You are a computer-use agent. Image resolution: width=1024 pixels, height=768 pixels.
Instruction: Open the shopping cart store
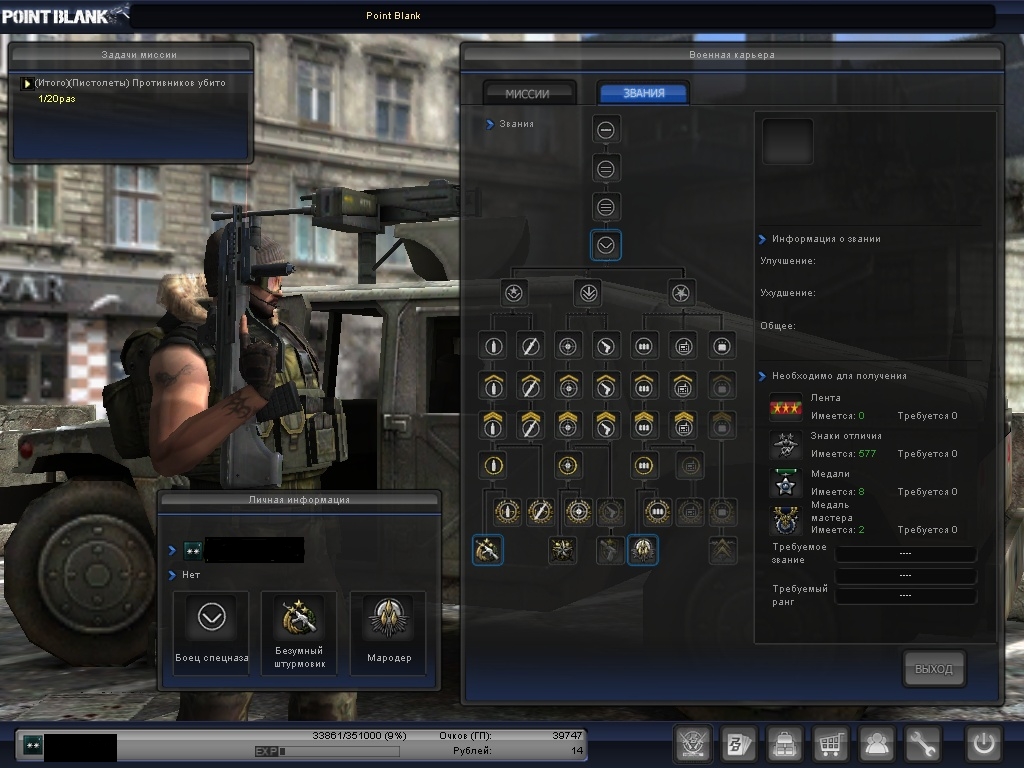pyautogui.click(x=831, y=745)
